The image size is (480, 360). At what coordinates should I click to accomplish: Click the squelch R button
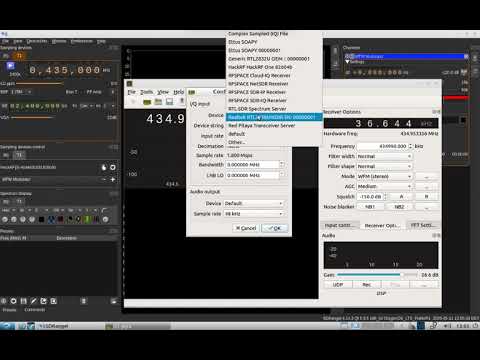coord(426,197)
